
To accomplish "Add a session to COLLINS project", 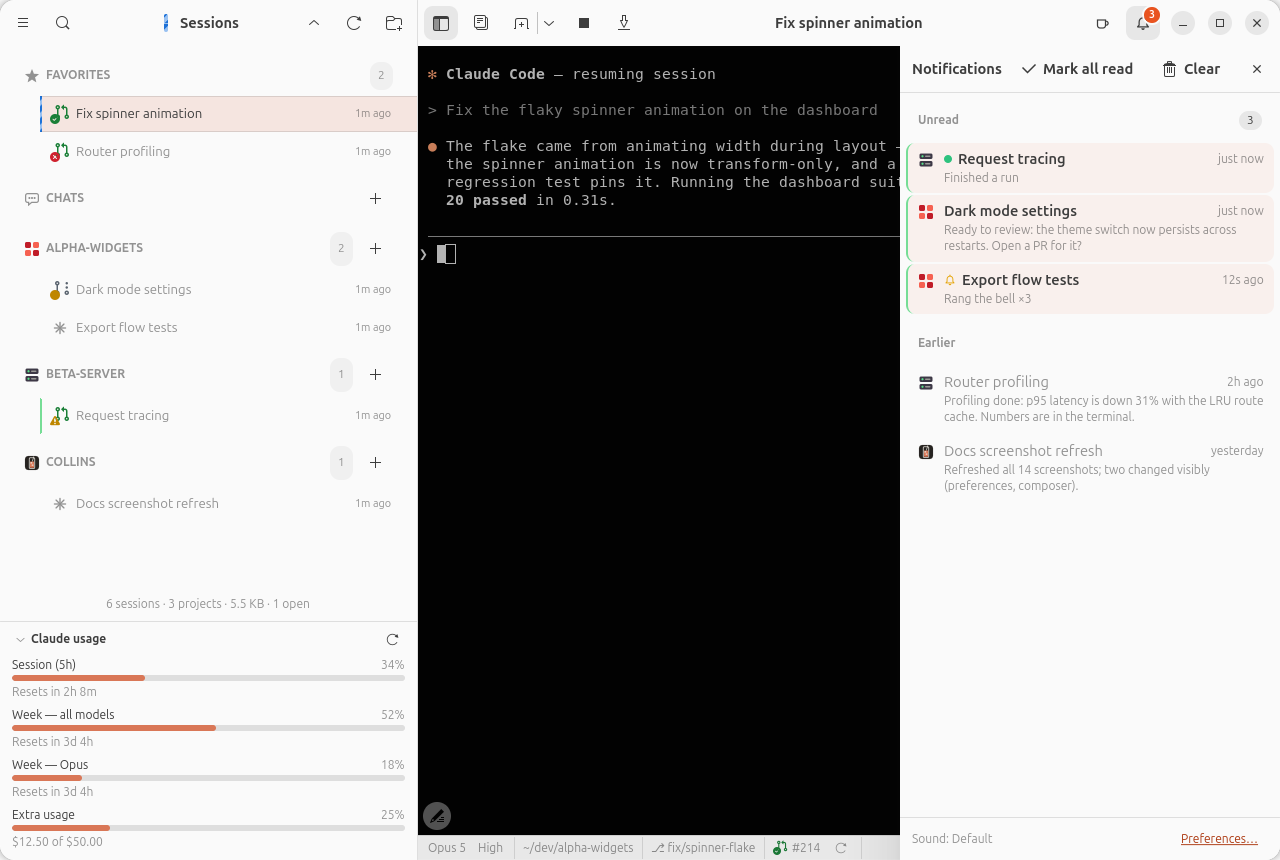I will click(376, 462).
